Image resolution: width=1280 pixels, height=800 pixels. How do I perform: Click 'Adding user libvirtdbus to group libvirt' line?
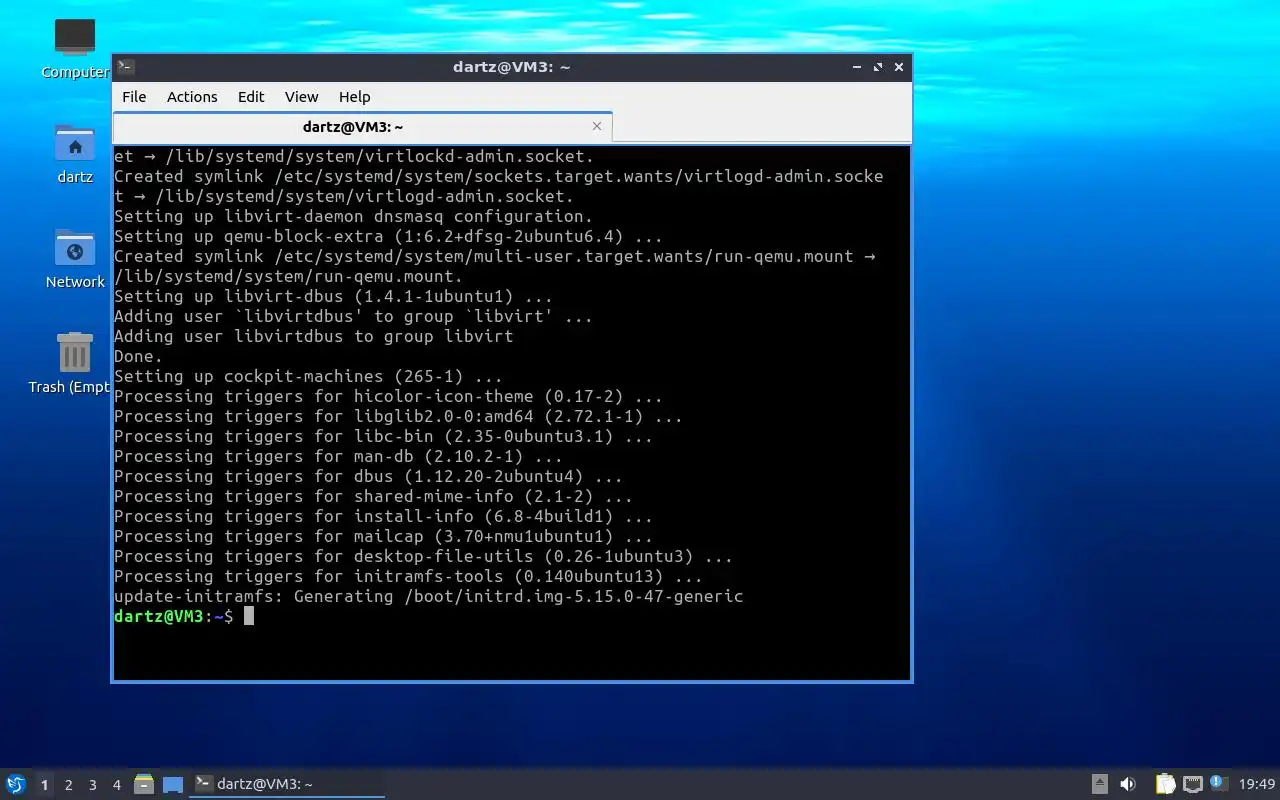(x=313, y=336)
